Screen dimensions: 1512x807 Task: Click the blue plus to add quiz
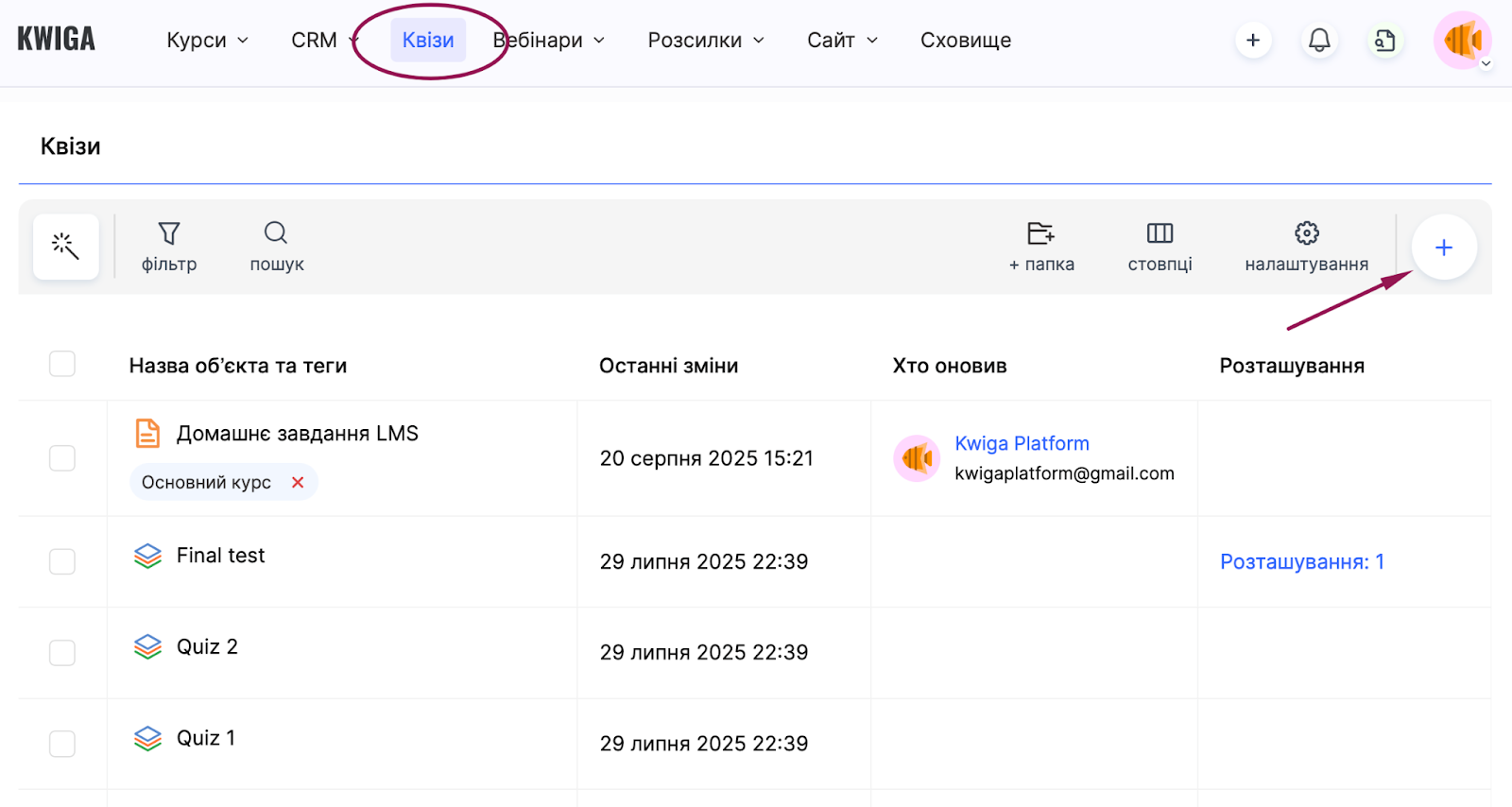click(x=1443, y=248)
